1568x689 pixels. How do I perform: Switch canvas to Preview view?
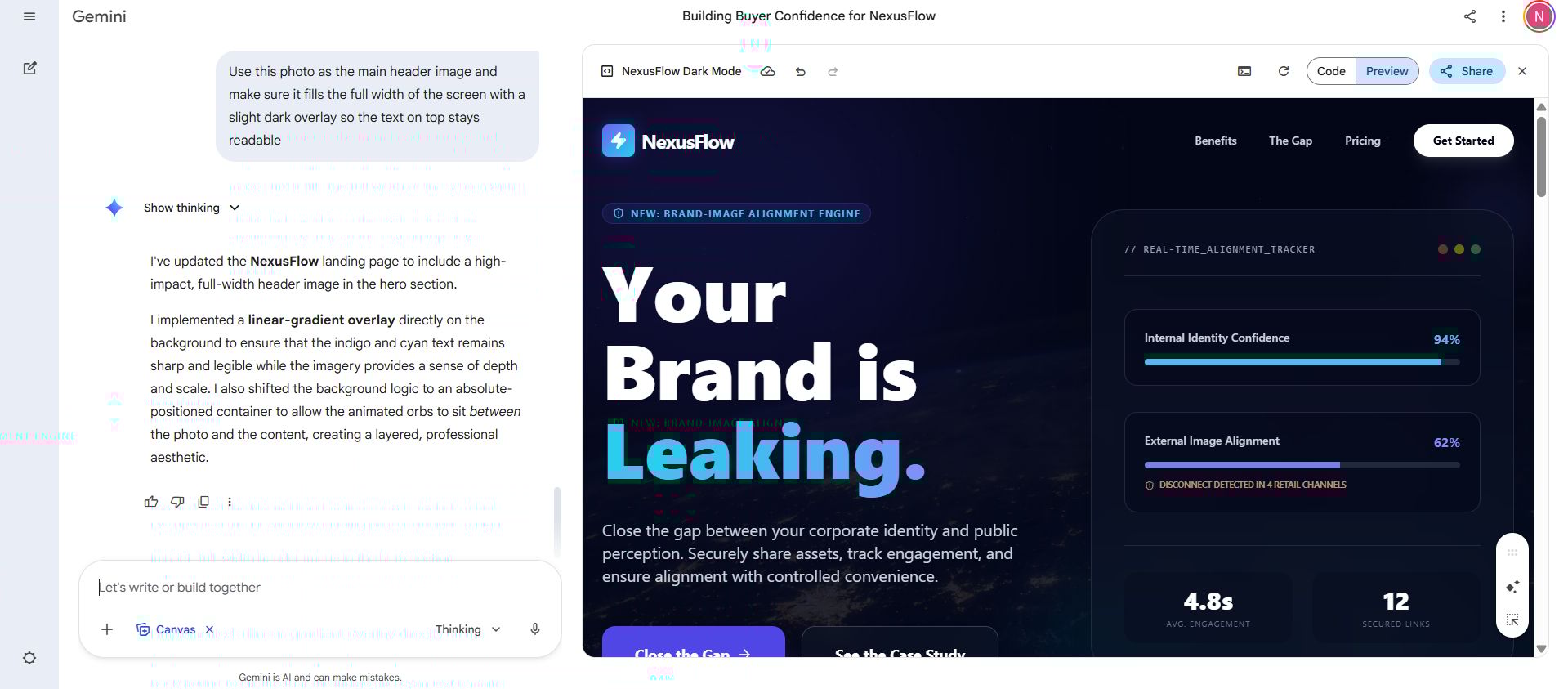(x=1387, y=72)
